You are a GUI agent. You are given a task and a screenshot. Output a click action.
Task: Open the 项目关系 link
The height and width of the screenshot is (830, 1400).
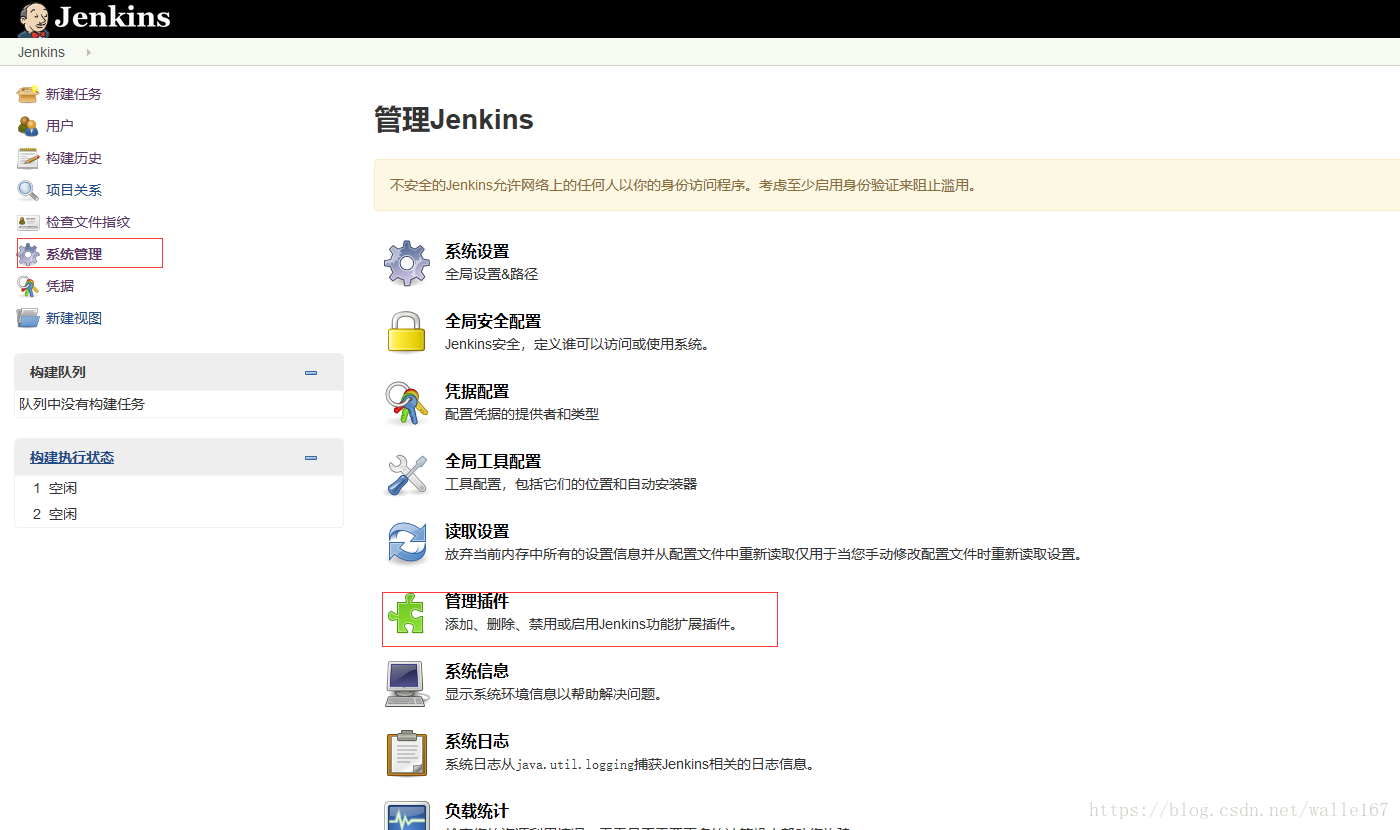74,190
